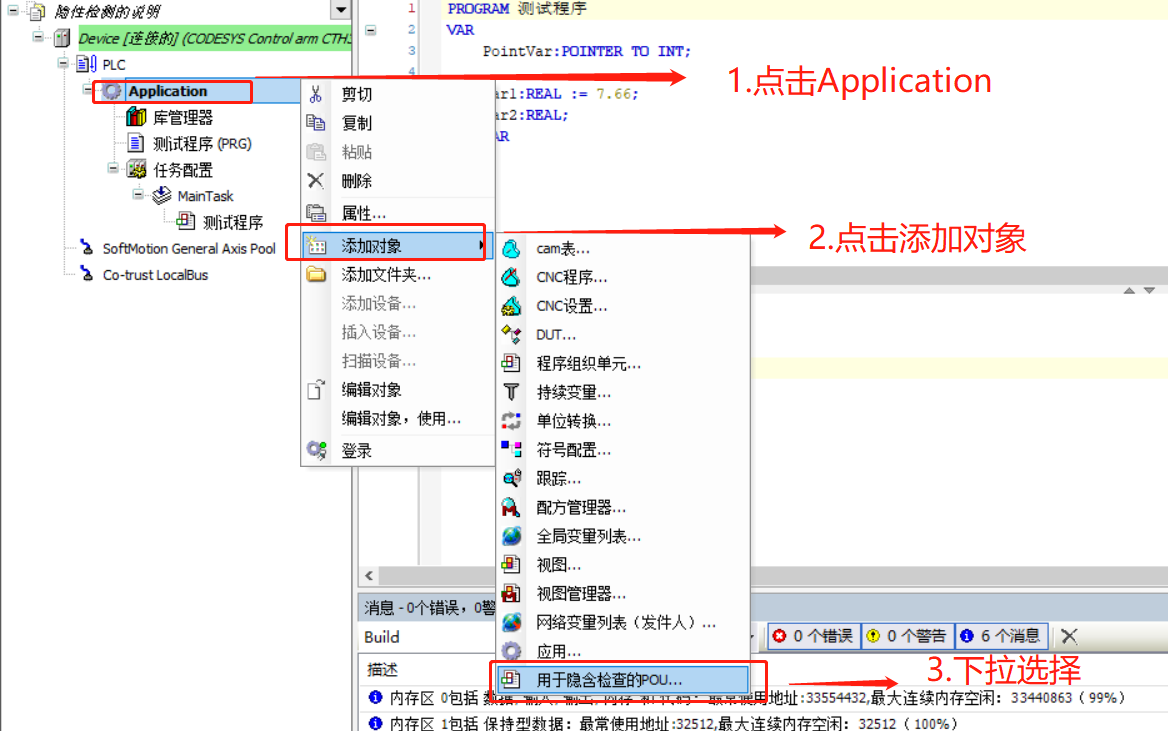The width and height of the screenshot is (1168, 731).
Task: Select 用于隐含检查的POU… in submenu
Action: click(x=623, y=680)
